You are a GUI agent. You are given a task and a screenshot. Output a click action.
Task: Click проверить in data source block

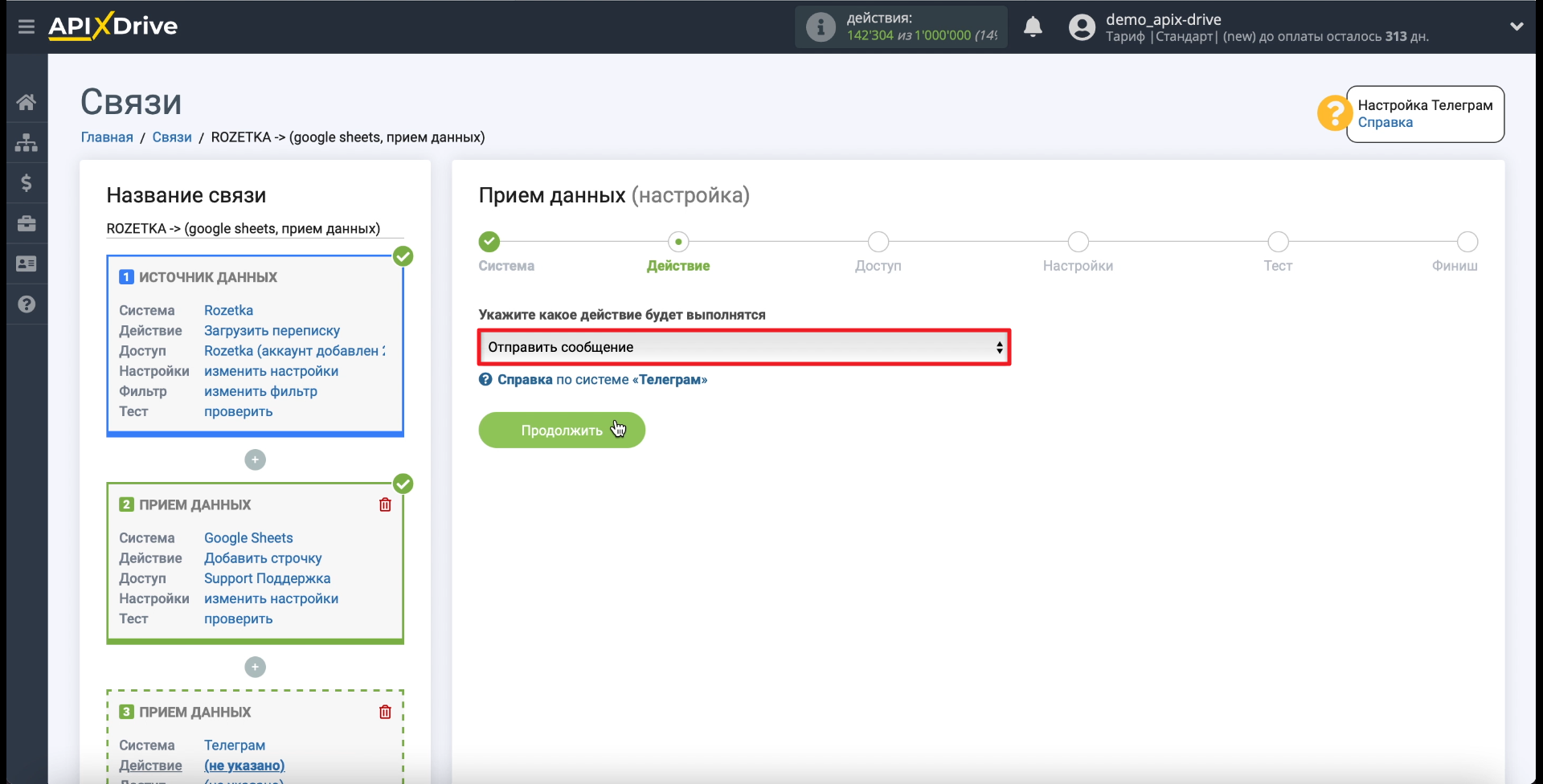(238, 411)
